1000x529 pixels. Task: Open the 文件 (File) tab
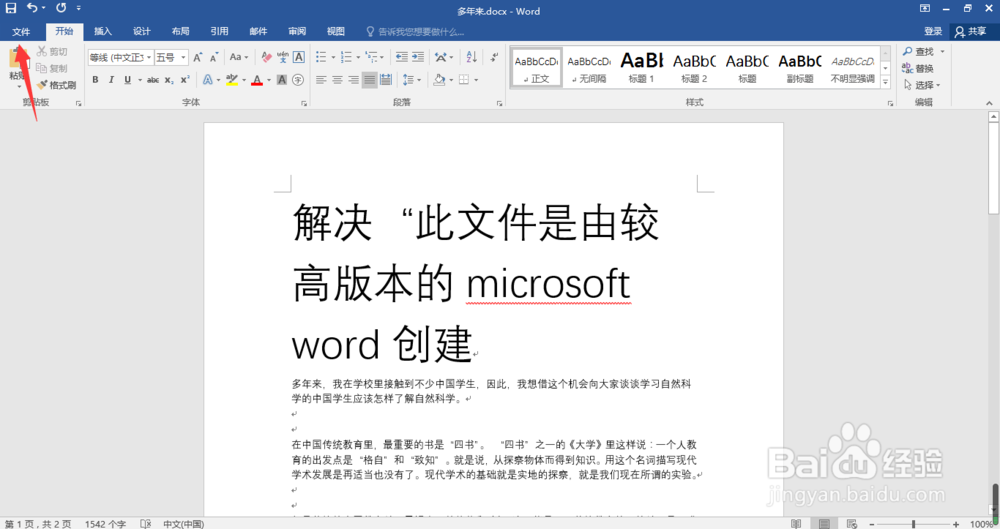[x=21, y=31]
